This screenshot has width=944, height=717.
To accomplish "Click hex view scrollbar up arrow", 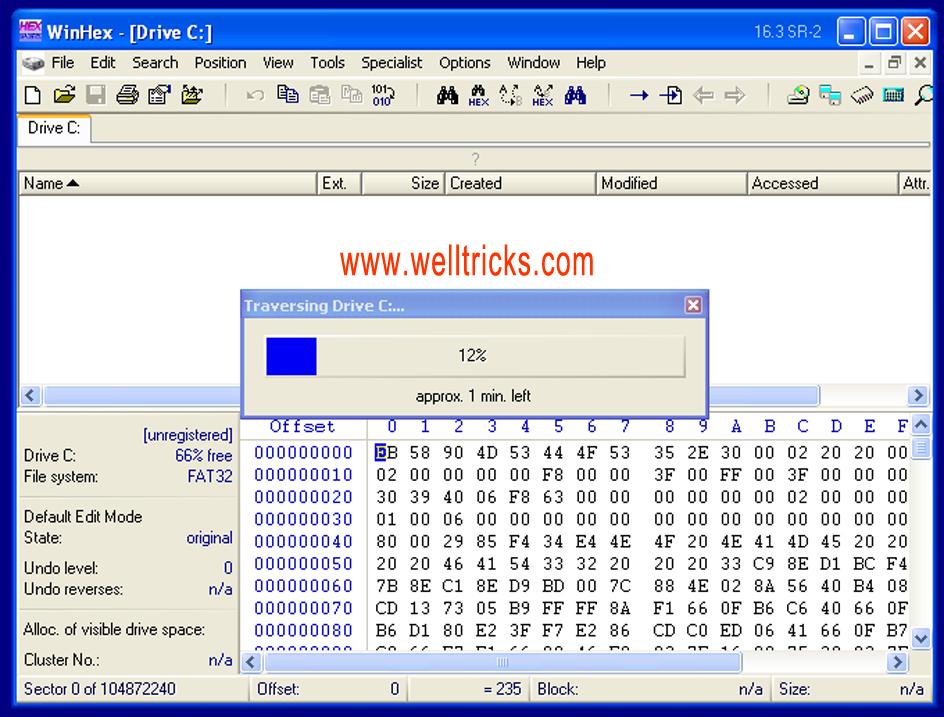I will click(921, 425).
